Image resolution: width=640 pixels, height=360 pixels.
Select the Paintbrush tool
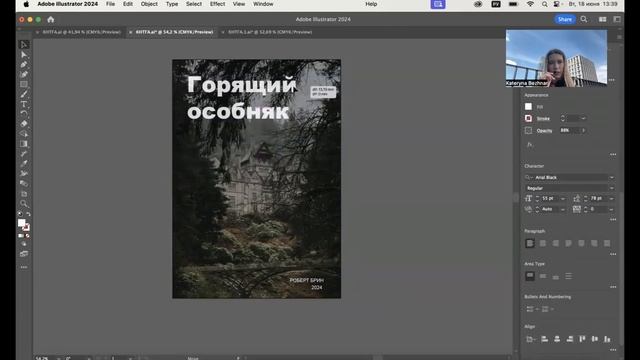click(24, 94)
